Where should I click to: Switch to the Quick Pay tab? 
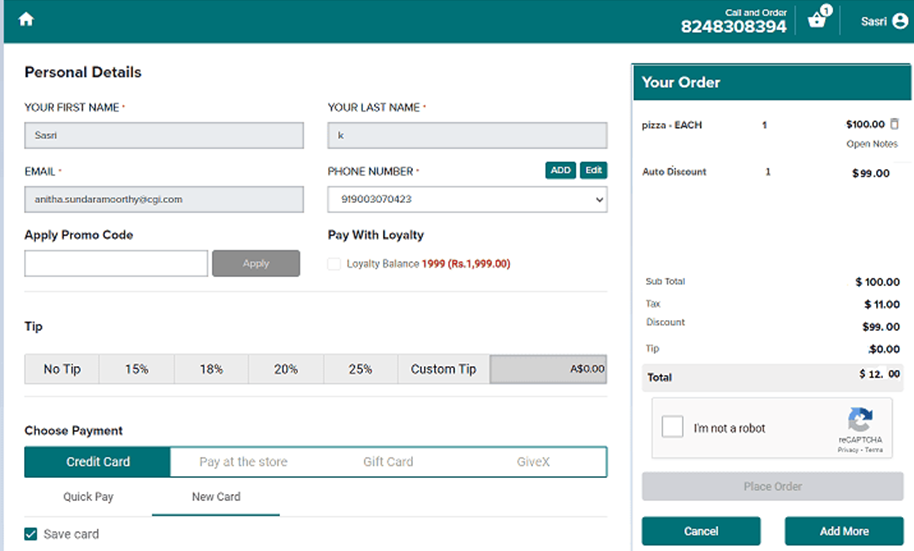(88, 496)
